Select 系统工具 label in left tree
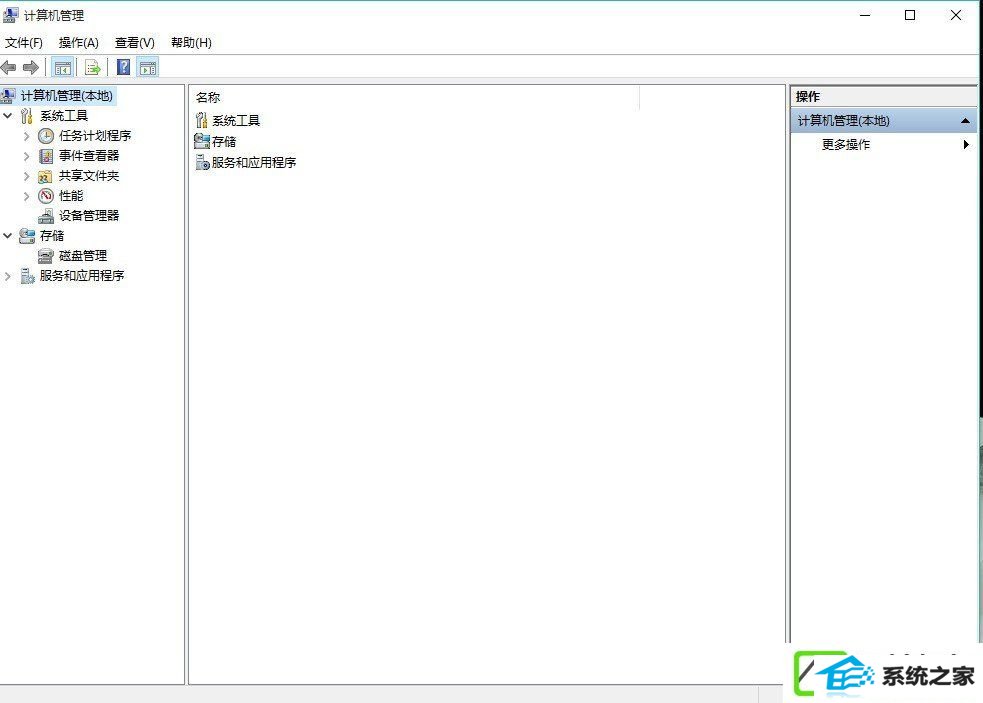The image size is (983, 703). pos(64,116)
